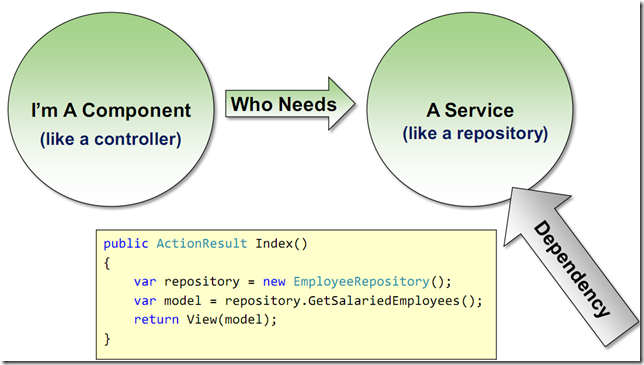Click the gray "Dependency" arrow

tap(571, 265)
